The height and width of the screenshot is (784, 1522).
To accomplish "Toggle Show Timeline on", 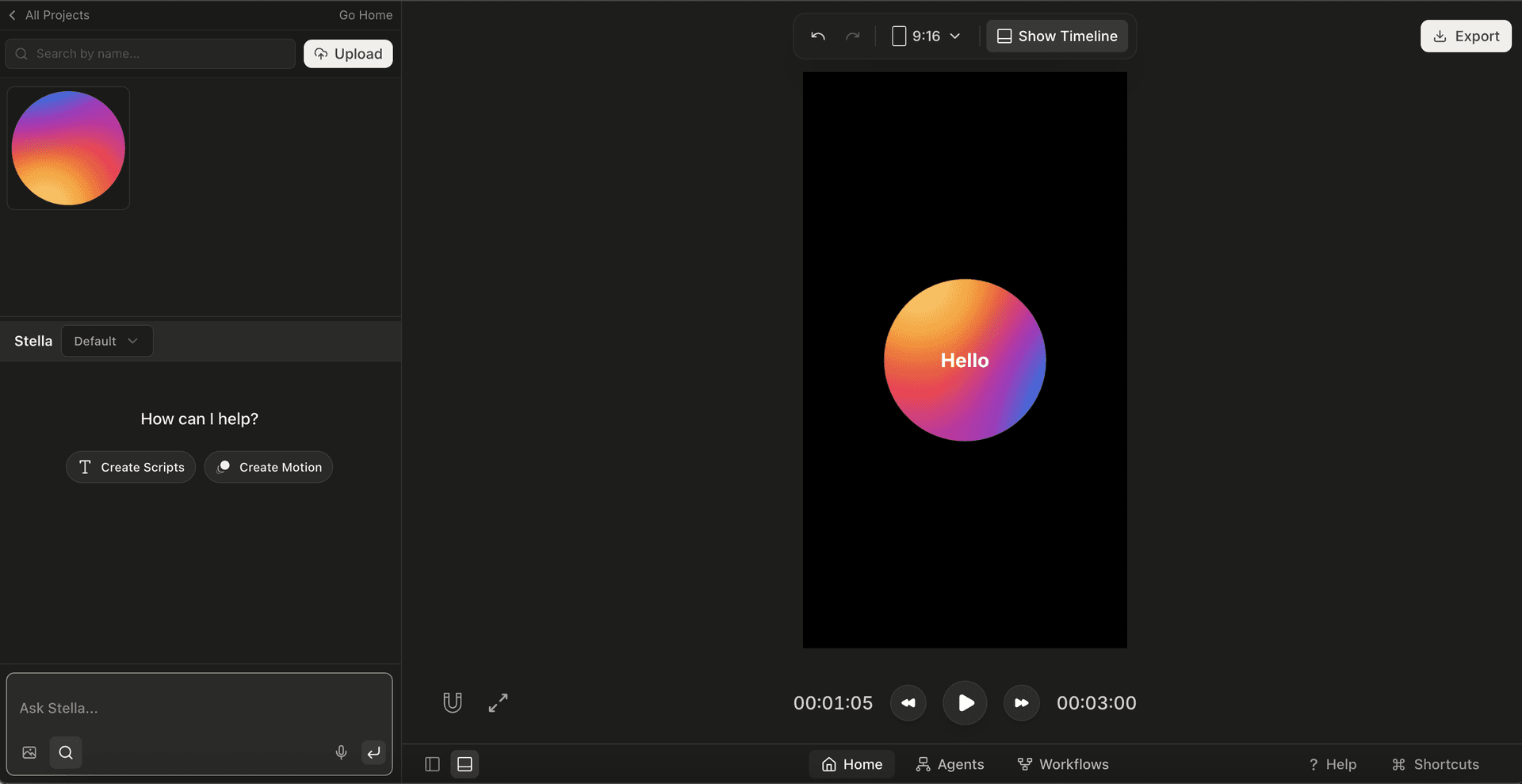I will [1057, 36].
